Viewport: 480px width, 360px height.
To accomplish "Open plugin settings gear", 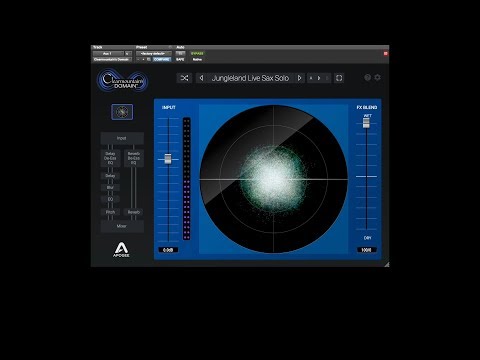I will click(x=377, y=77).
